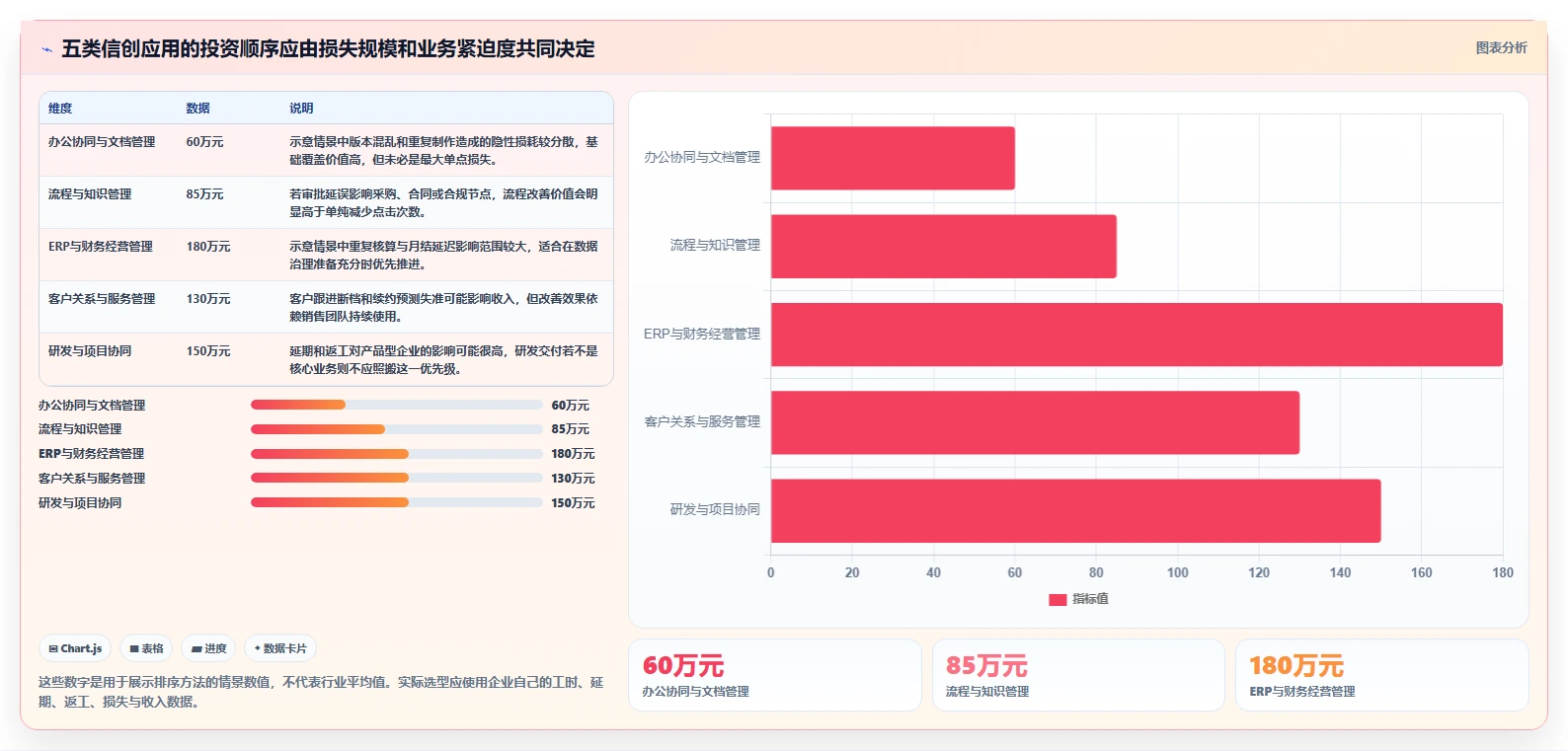Click the x-axis tick label 180

[x=1502, y=573]
